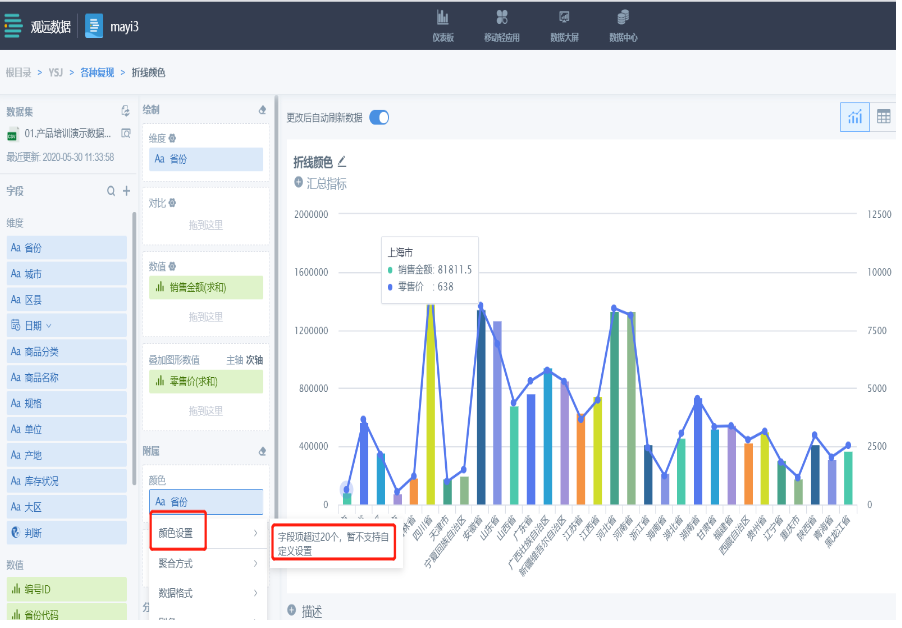Select the 商品名称 field
The image size is (902, 628).
click(x=67, y=377)
